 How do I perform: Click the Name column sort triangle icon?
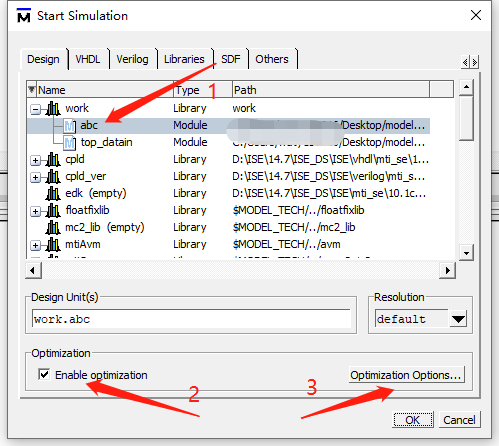tap(32, 89)
